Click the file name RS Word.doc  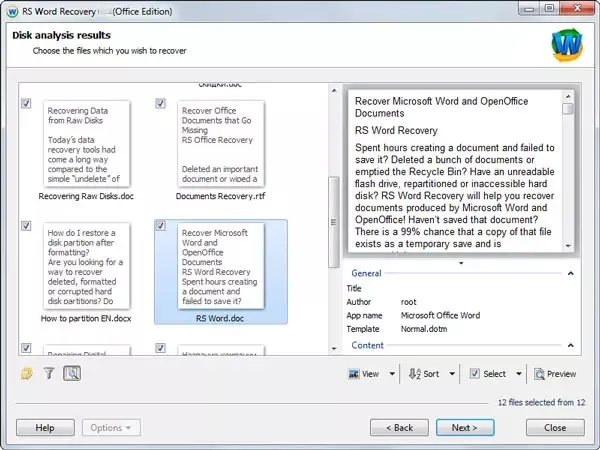220,318
